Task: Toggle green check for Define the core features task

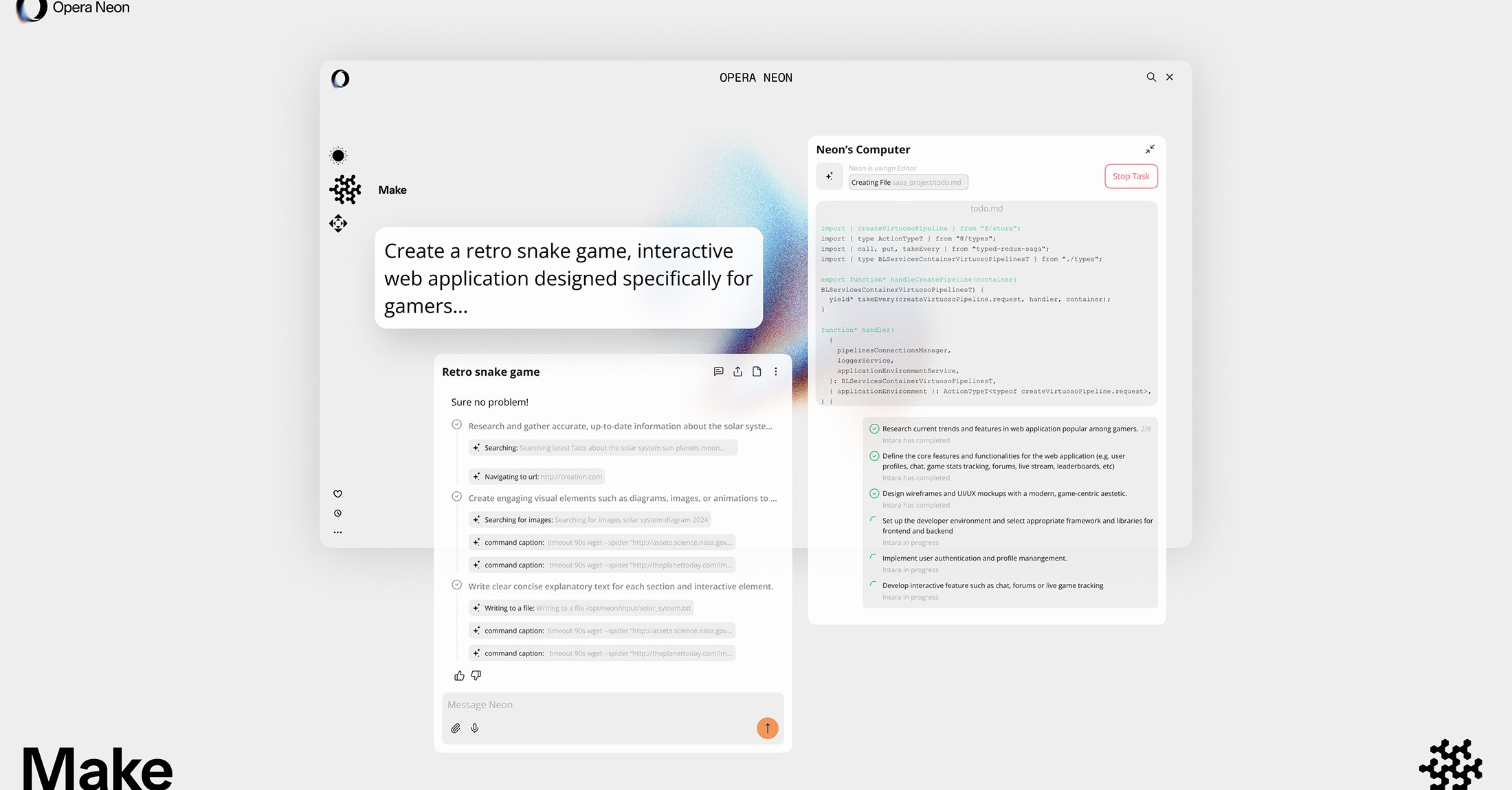Action: [874, 456]
